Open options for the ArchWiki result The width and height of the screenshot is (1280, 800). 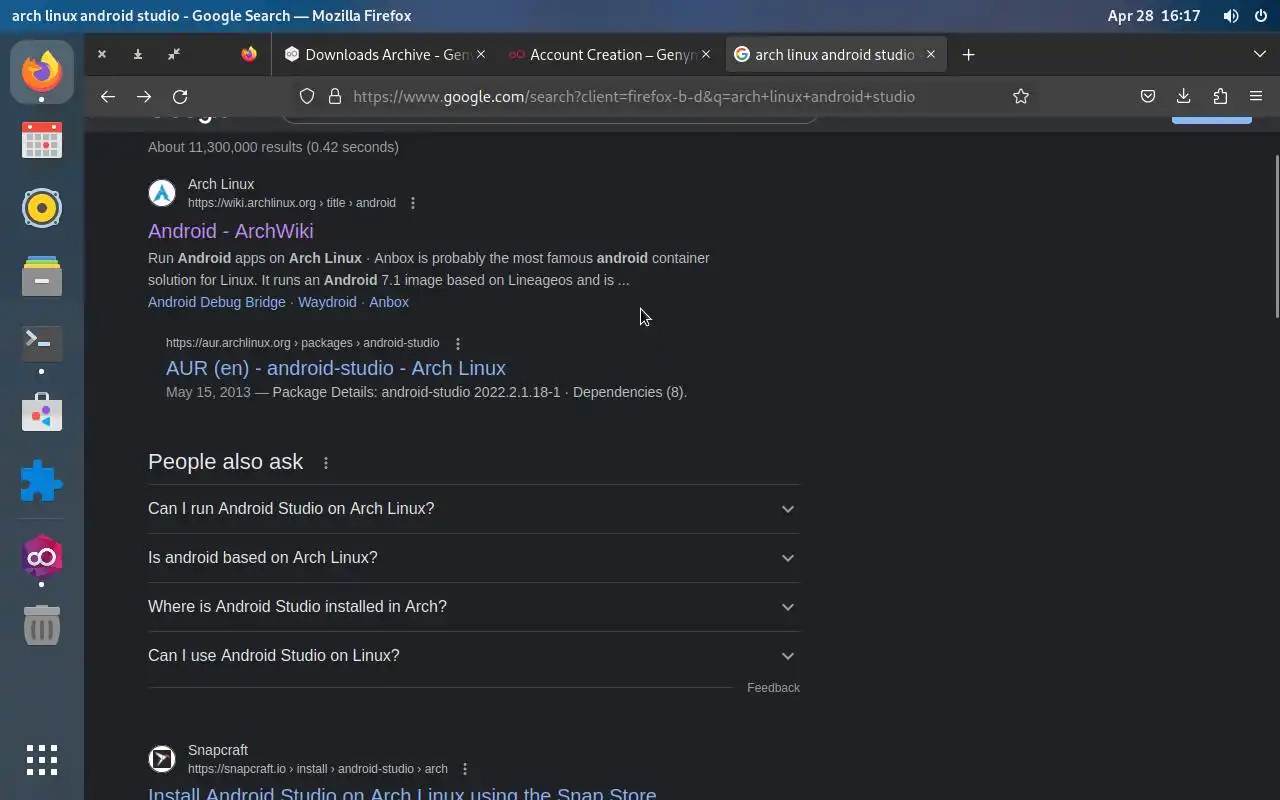pyautogui.click(x=413, y=203)
